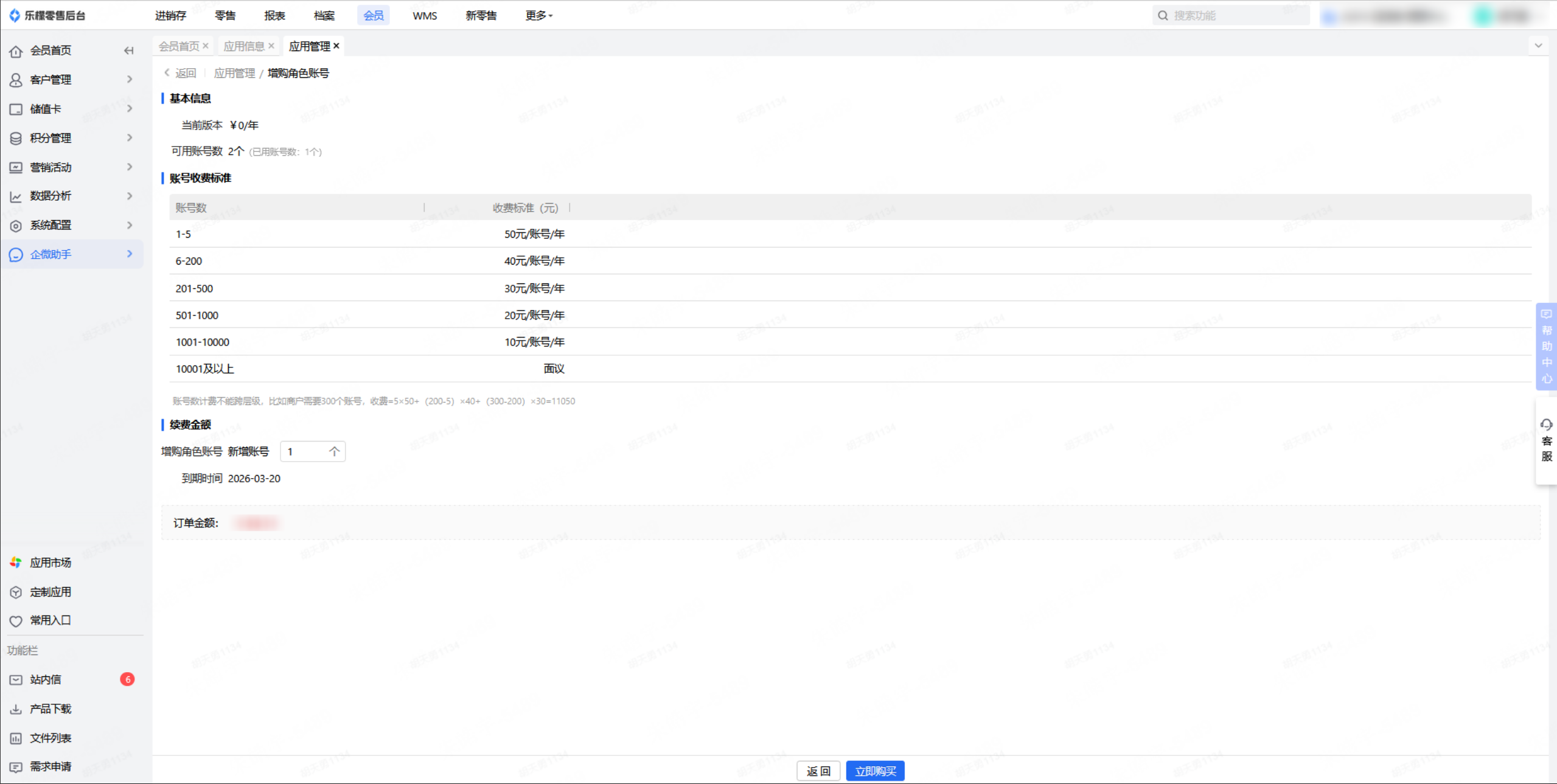Click the 产品下载 download icon
Viewport: 1557px width, 784px height.
16,709
